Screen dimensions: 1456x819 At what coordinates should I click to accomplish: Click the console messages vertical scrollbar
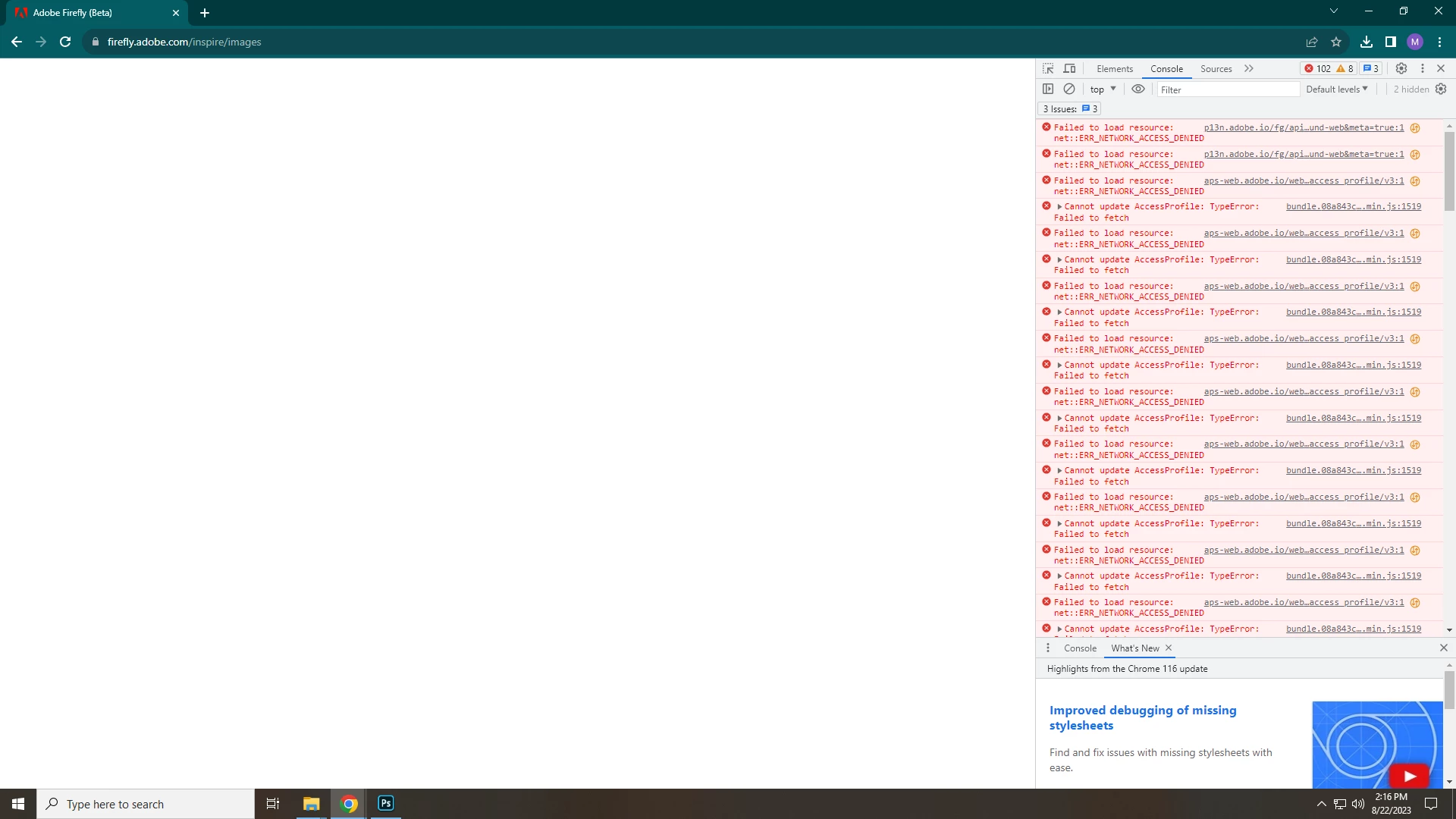coord(1449,171)
